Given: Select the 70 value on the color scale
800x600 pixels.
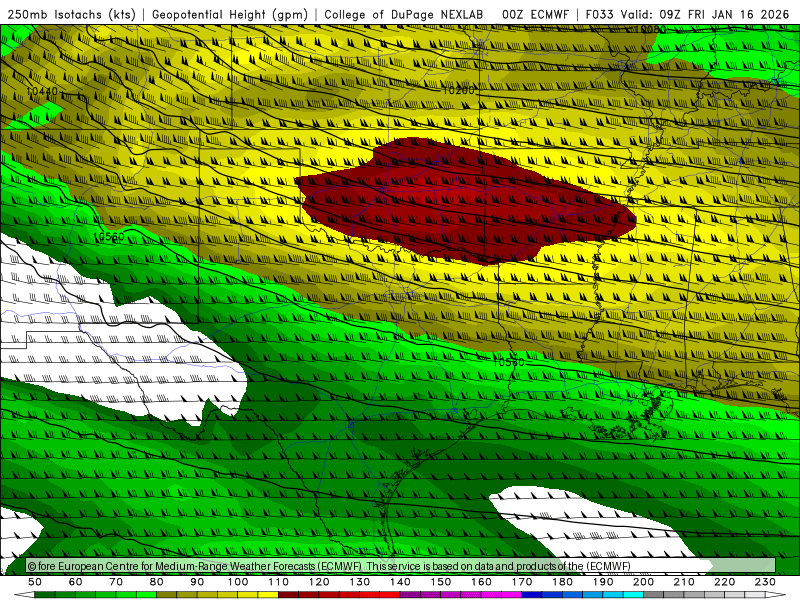Looking at the screenshot, I should [116, 582].
